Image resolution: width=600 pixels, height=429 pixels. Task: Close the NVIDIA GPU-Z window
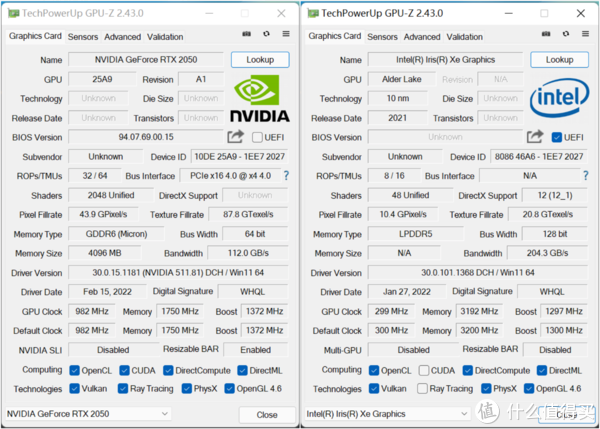[281, 13]
